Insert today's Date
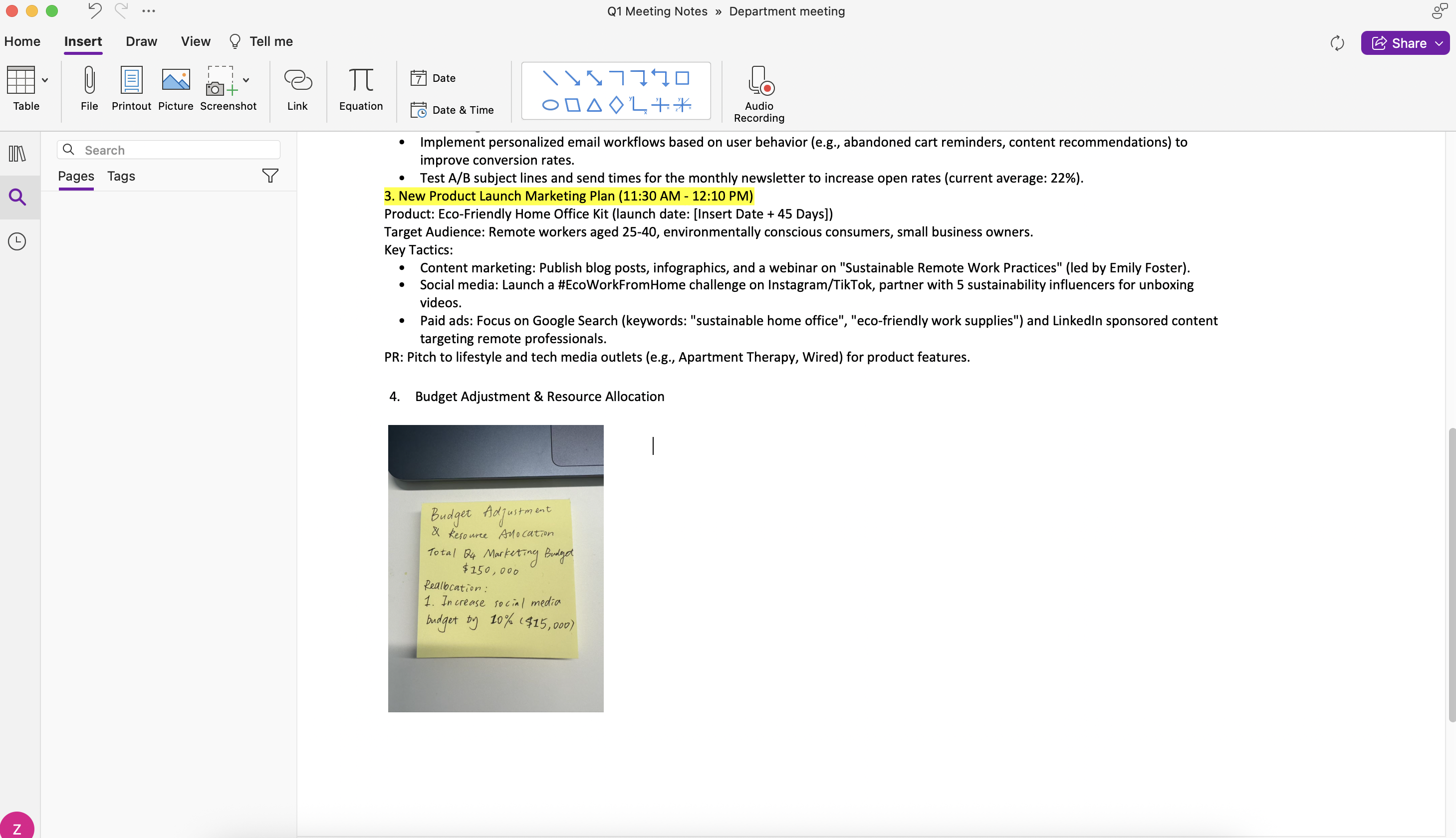This screenshot has height=838, width=1456. coord(433,78)
